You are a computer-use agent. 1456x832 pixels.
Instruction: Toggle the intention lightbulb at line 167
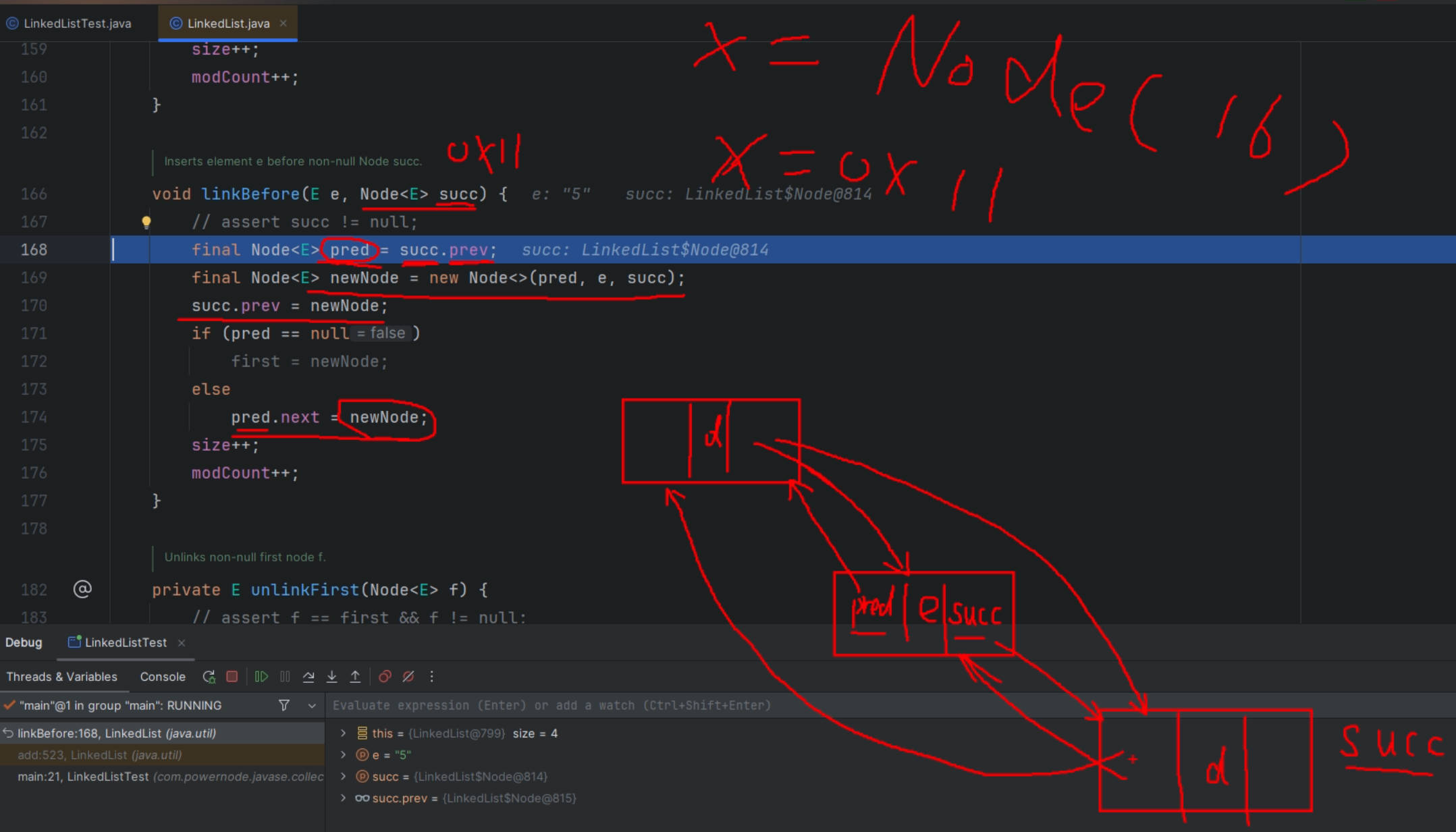pyautogui.click(x=146, y=221)
